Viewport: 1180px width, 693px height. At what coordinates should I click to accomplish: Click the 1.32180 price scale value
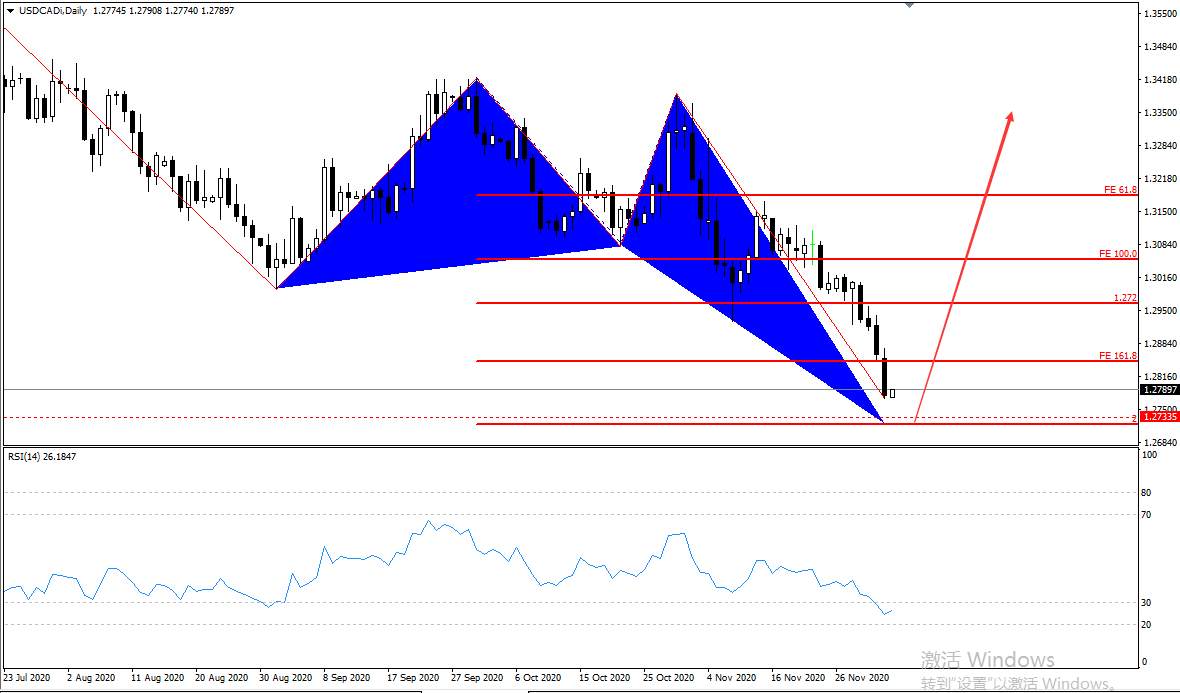1160,179
